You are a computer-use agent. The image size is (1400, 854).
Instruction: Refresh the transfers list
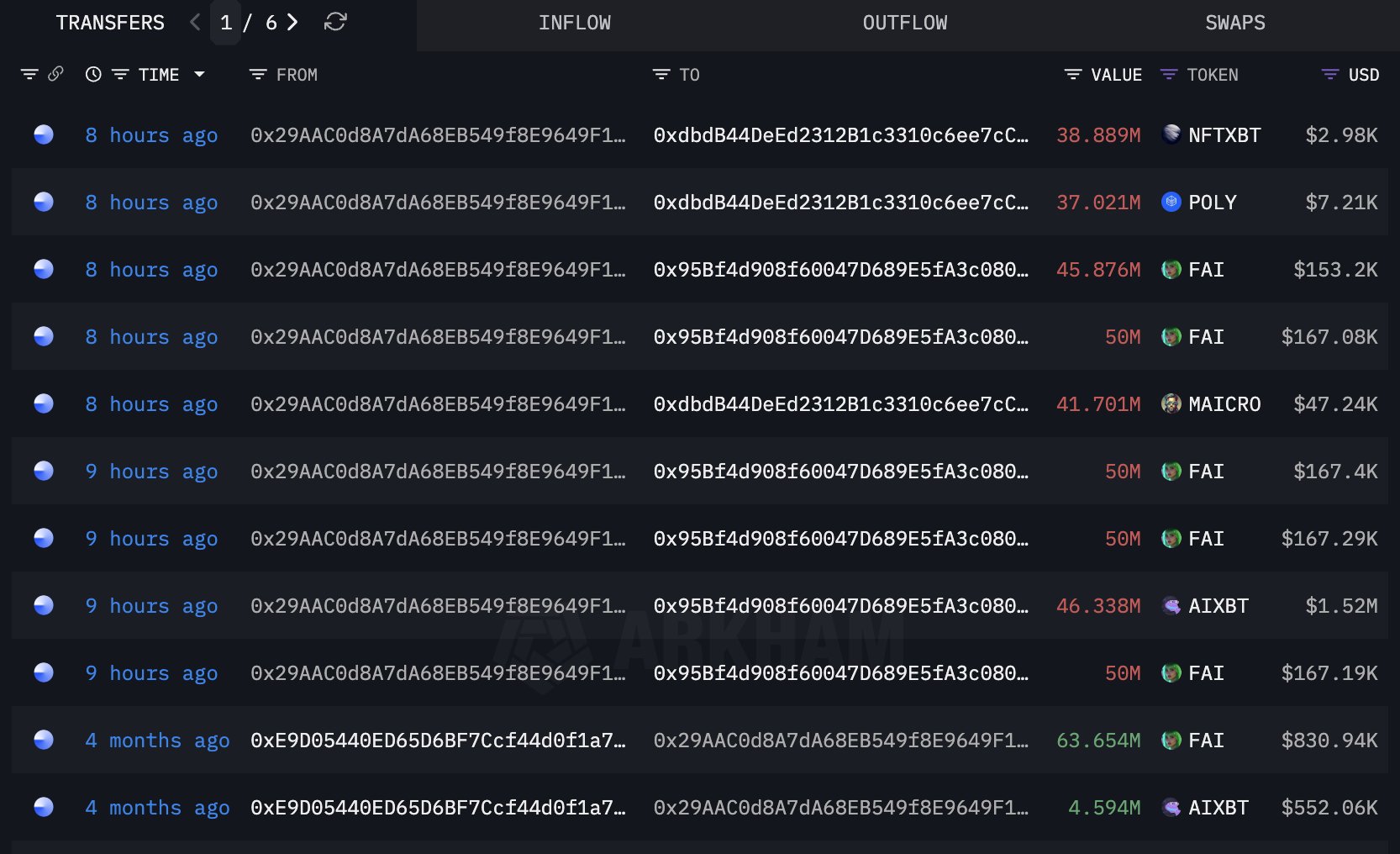(335, 23)
